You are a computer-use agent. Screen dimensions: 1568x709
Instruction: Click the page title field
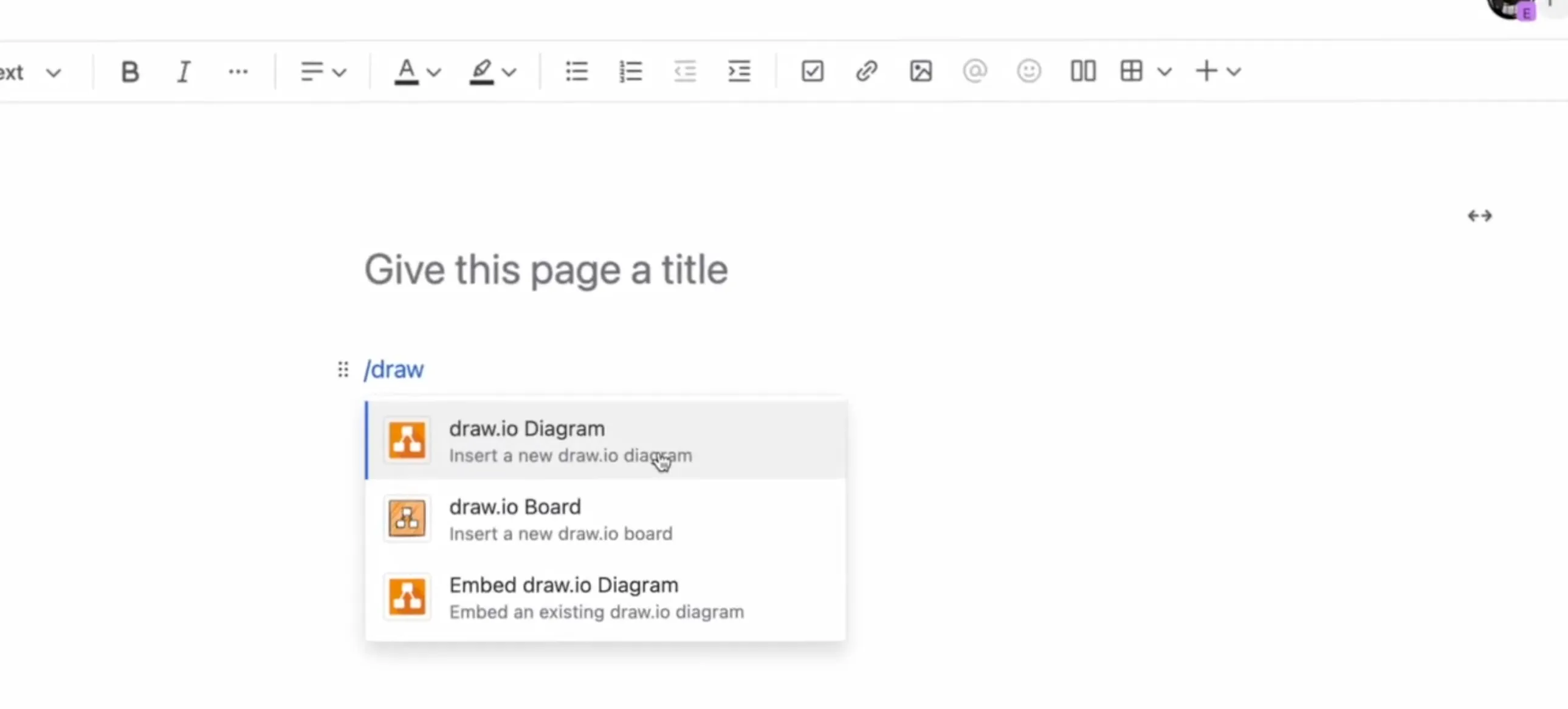click(x=546, y=270)
